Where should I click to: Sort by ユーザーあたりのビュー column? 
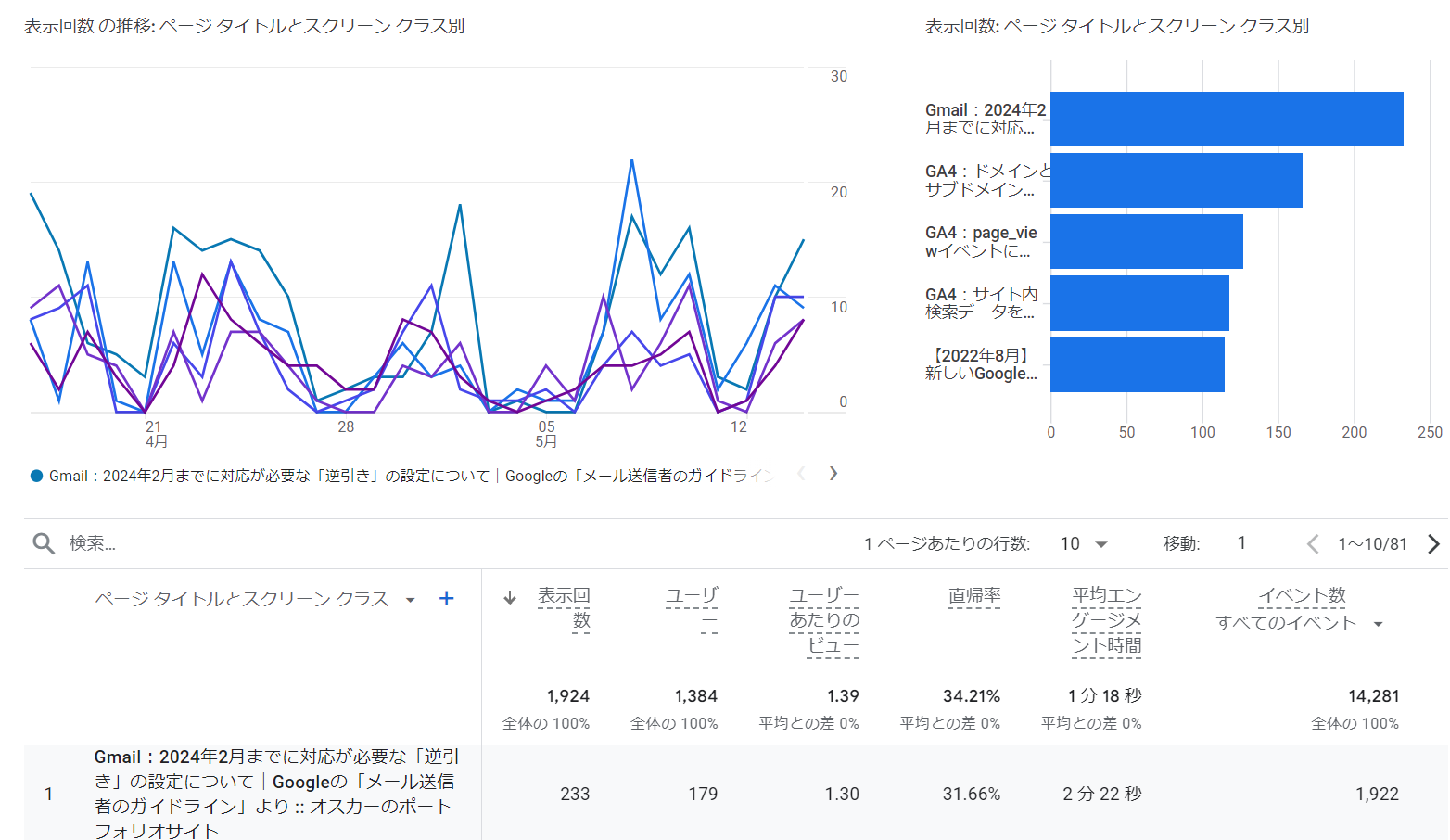coord(824,620)
